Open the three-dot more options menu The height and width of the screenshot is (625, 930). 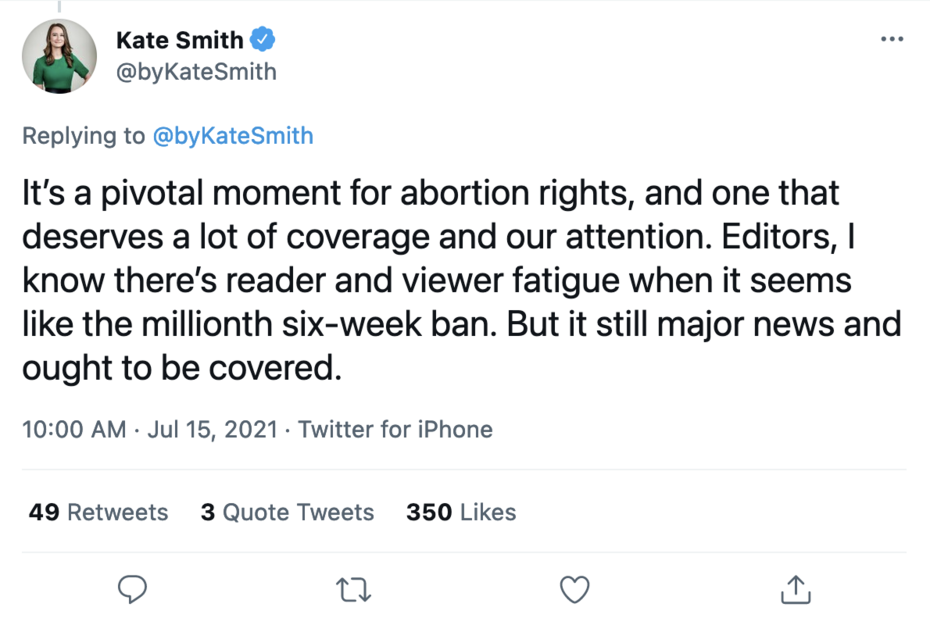[x=891, y=39]
